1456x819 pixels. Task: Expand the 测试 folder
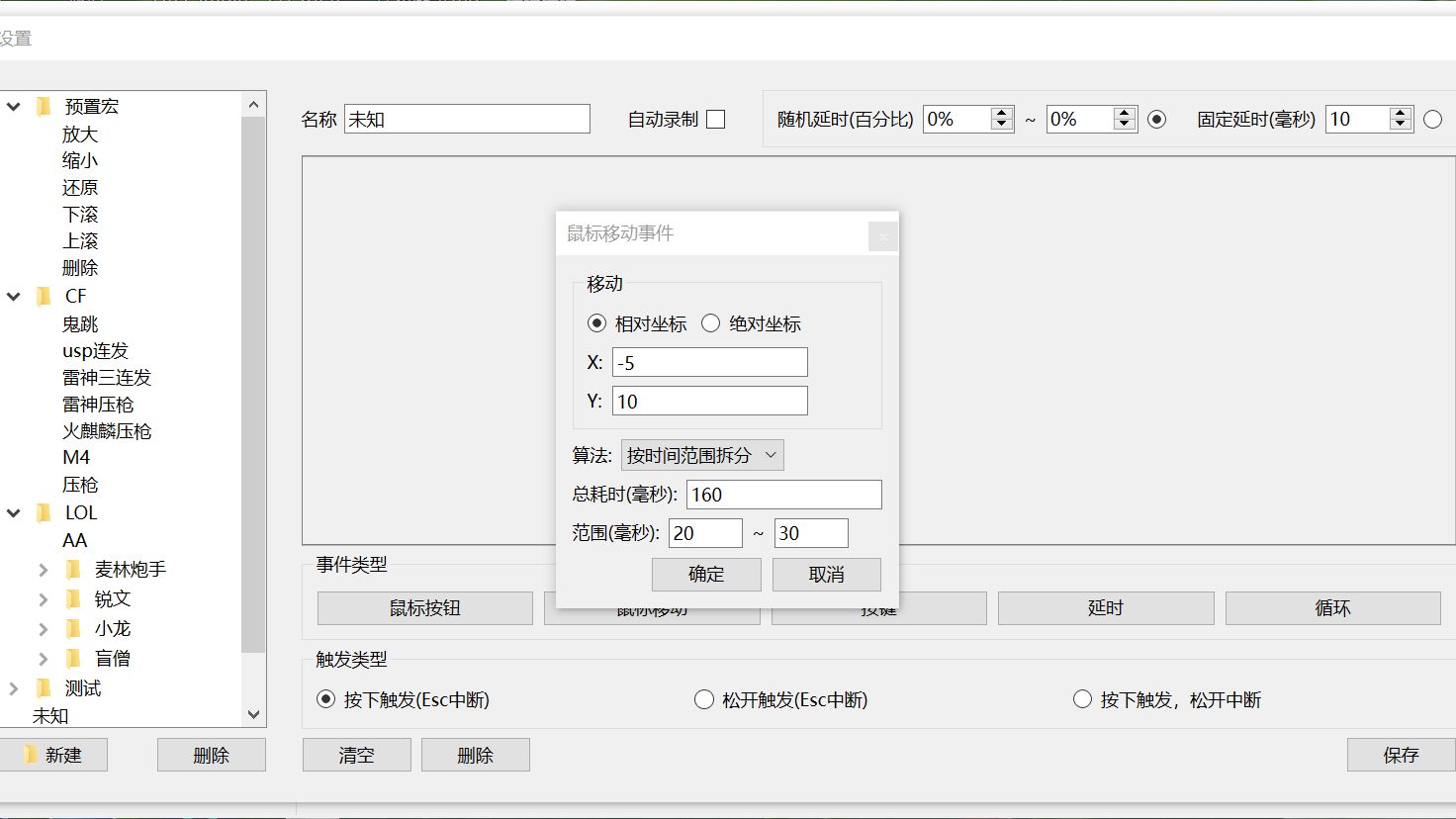pos(14,688)
